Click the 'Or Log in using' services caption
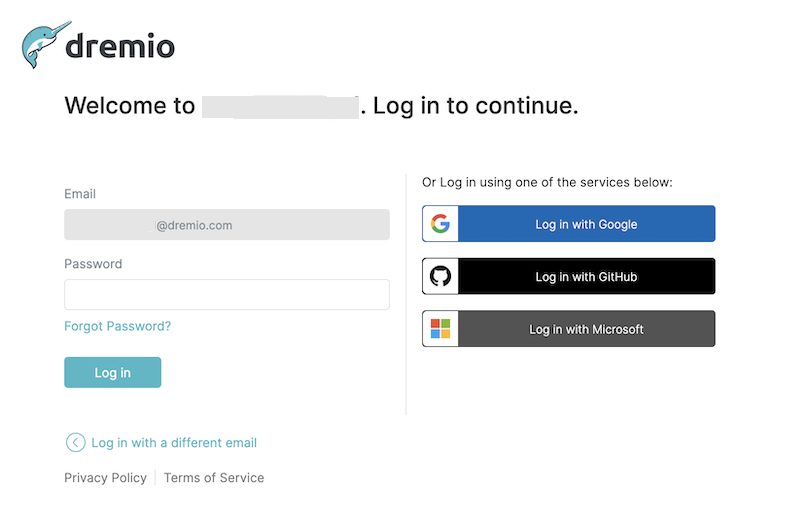This screenshot has height=526, width=810. click(x=547, y=182)
